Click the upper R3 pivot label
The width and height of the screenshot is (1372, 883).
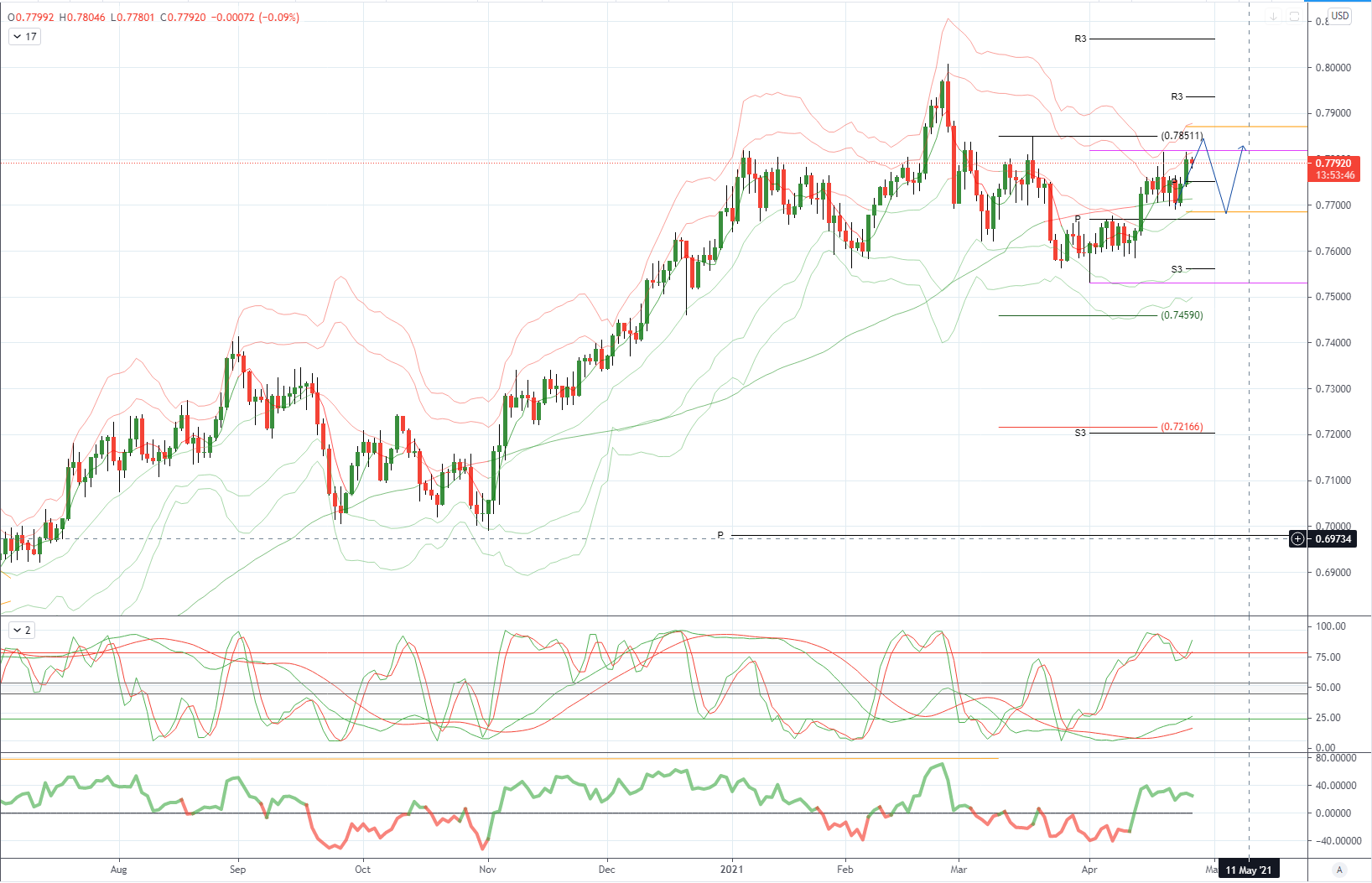click(1080, 39)
